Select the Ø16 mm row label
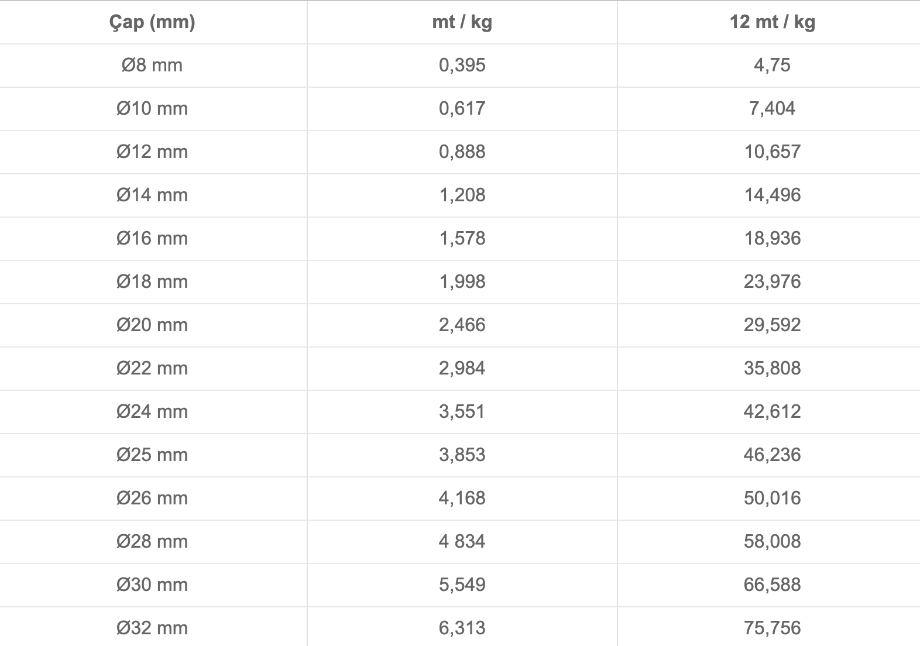 pyautogui.click(x=152, y=238)
